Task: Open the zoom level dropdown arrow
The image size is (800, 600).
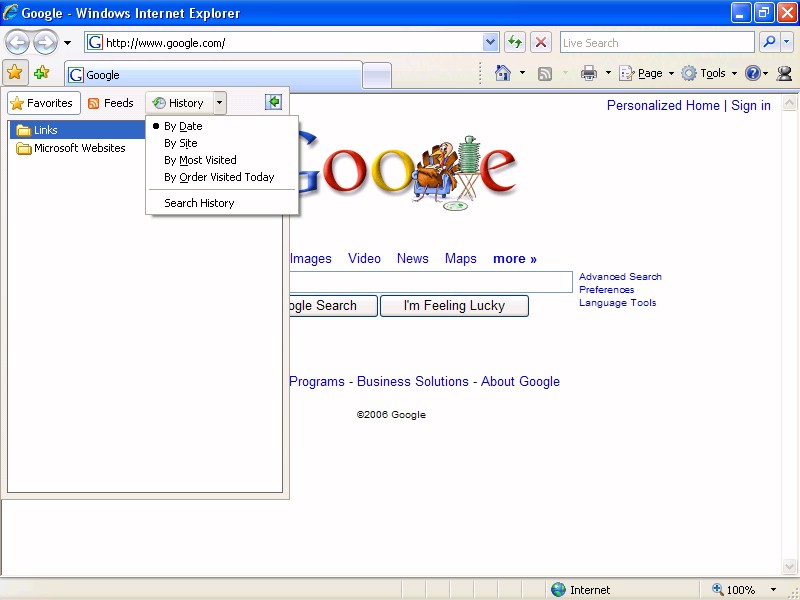Action: (773, 590)
